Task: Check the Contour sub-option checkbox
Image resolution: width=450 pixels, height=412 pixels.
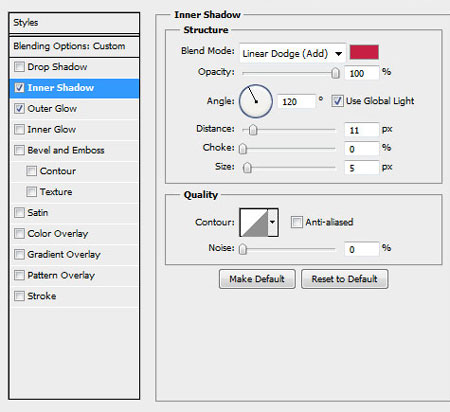Action: (x=31, y=171)
